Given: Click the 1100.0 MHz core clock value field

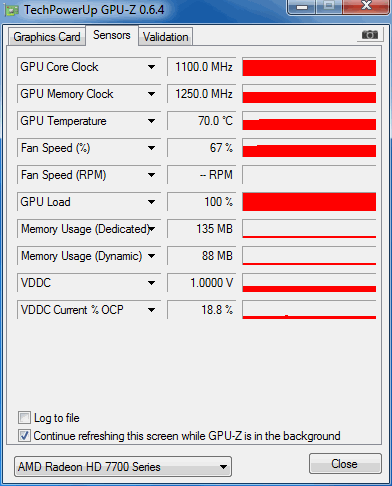Looking at the screenshot, I should coord(202,67).
